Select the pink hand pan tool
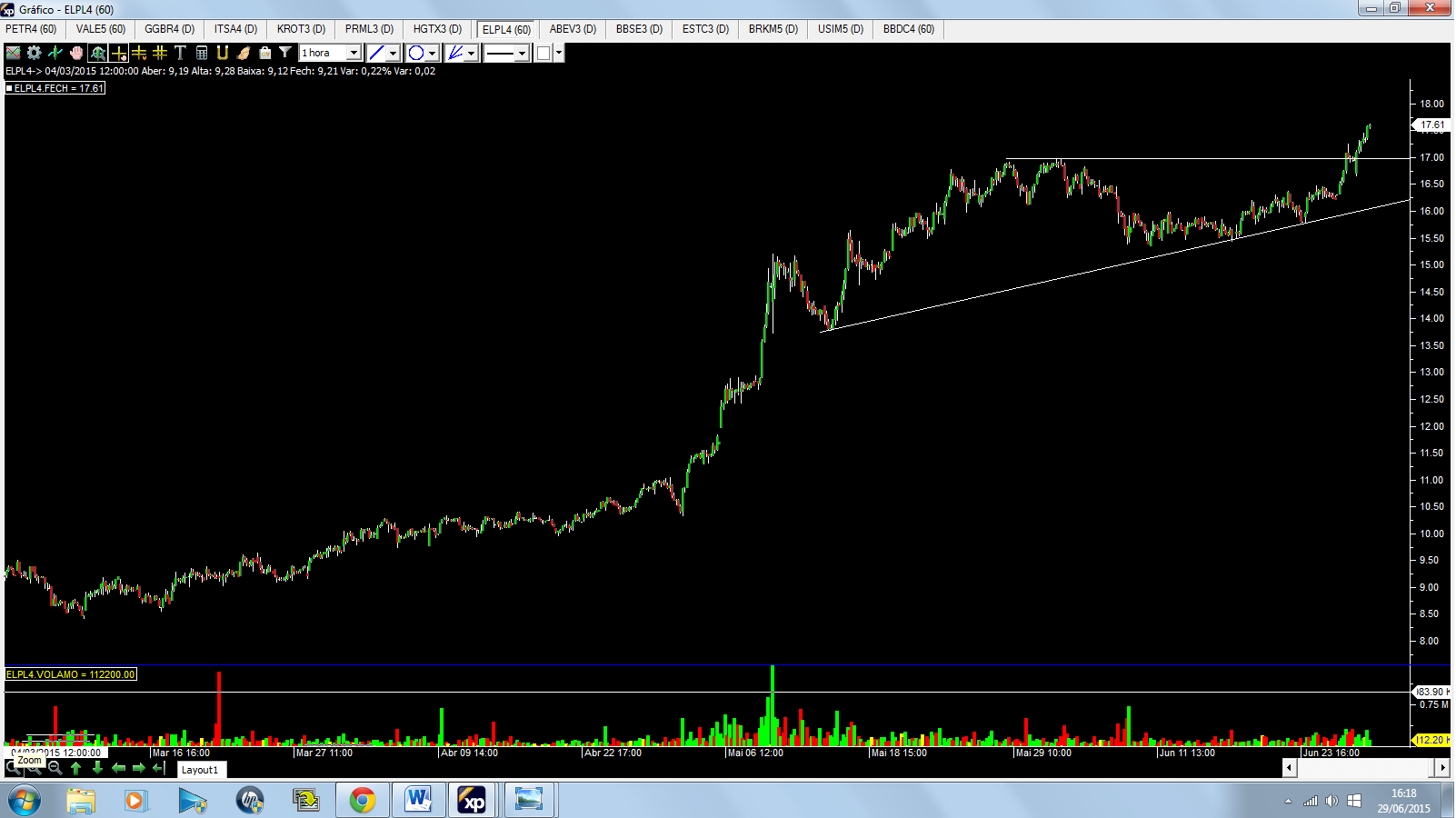Screen dimensions: 1456x818 click(76, 53)
